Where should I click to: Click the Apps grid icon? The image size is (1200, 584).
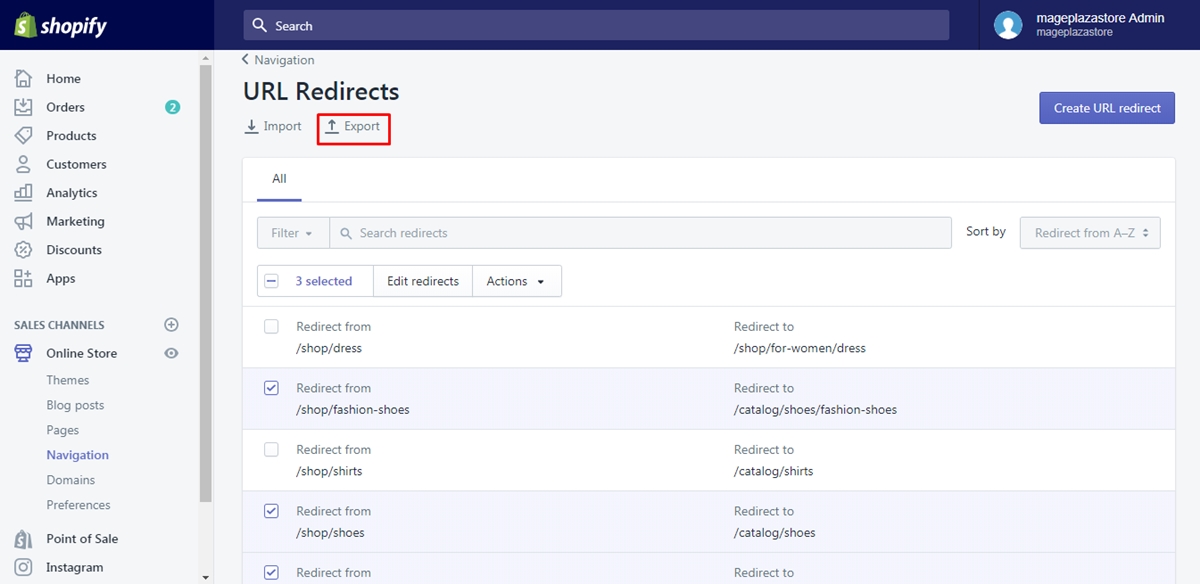[23, 278]
